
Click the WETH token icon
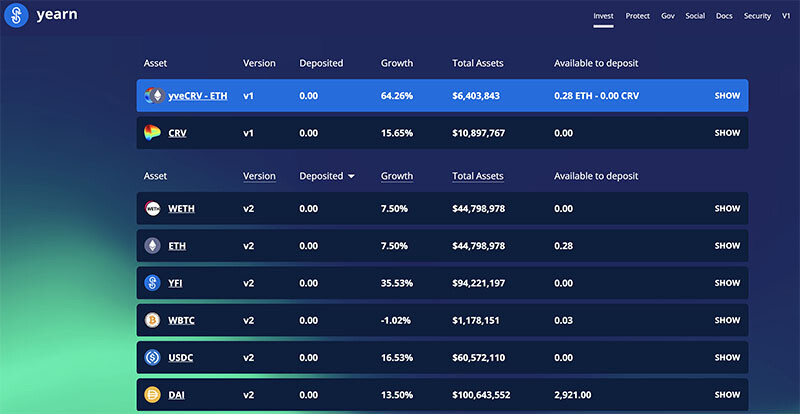point(153,208)
